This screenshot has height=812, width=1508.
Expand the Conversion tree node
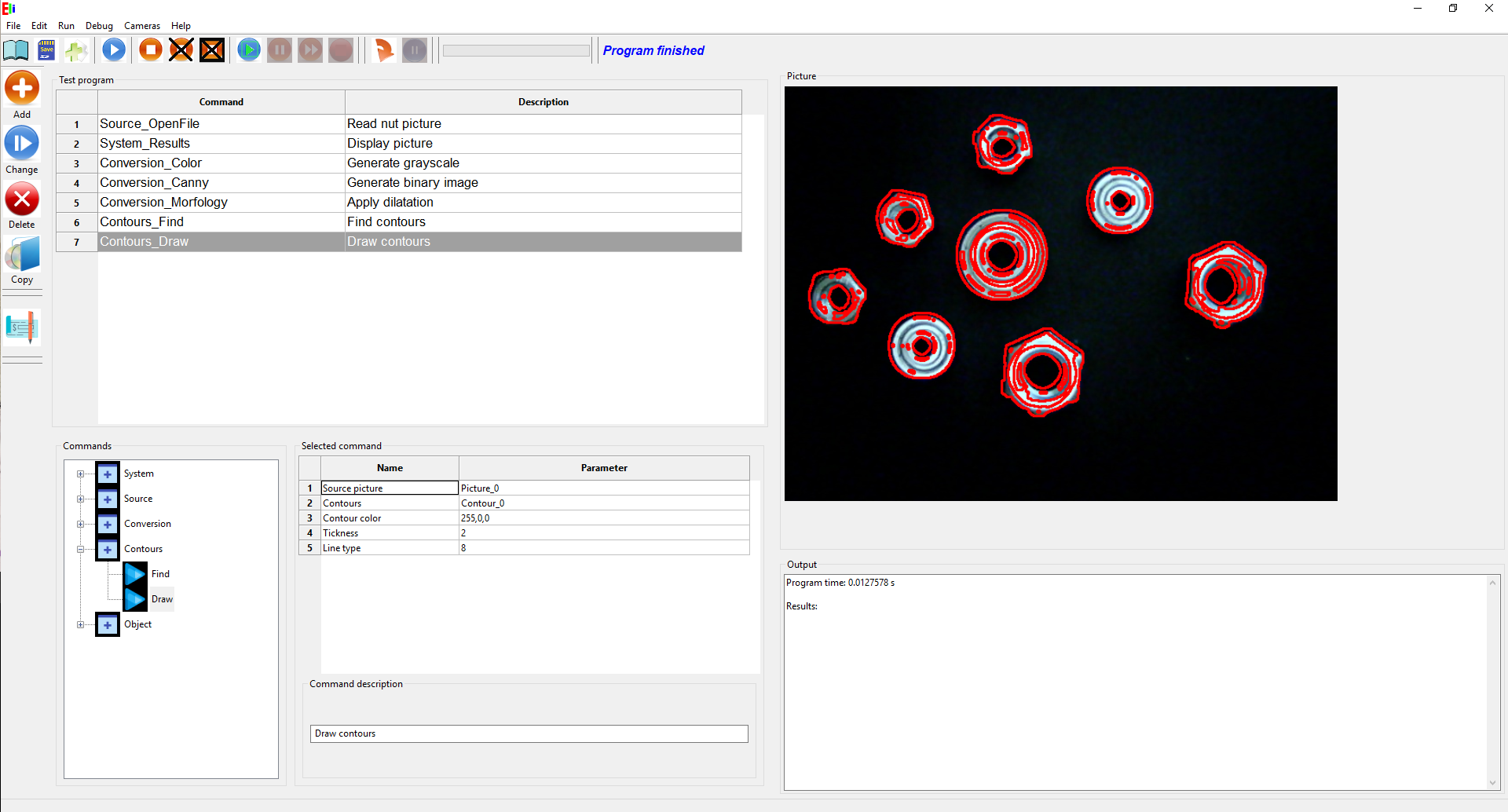(80, 524)
